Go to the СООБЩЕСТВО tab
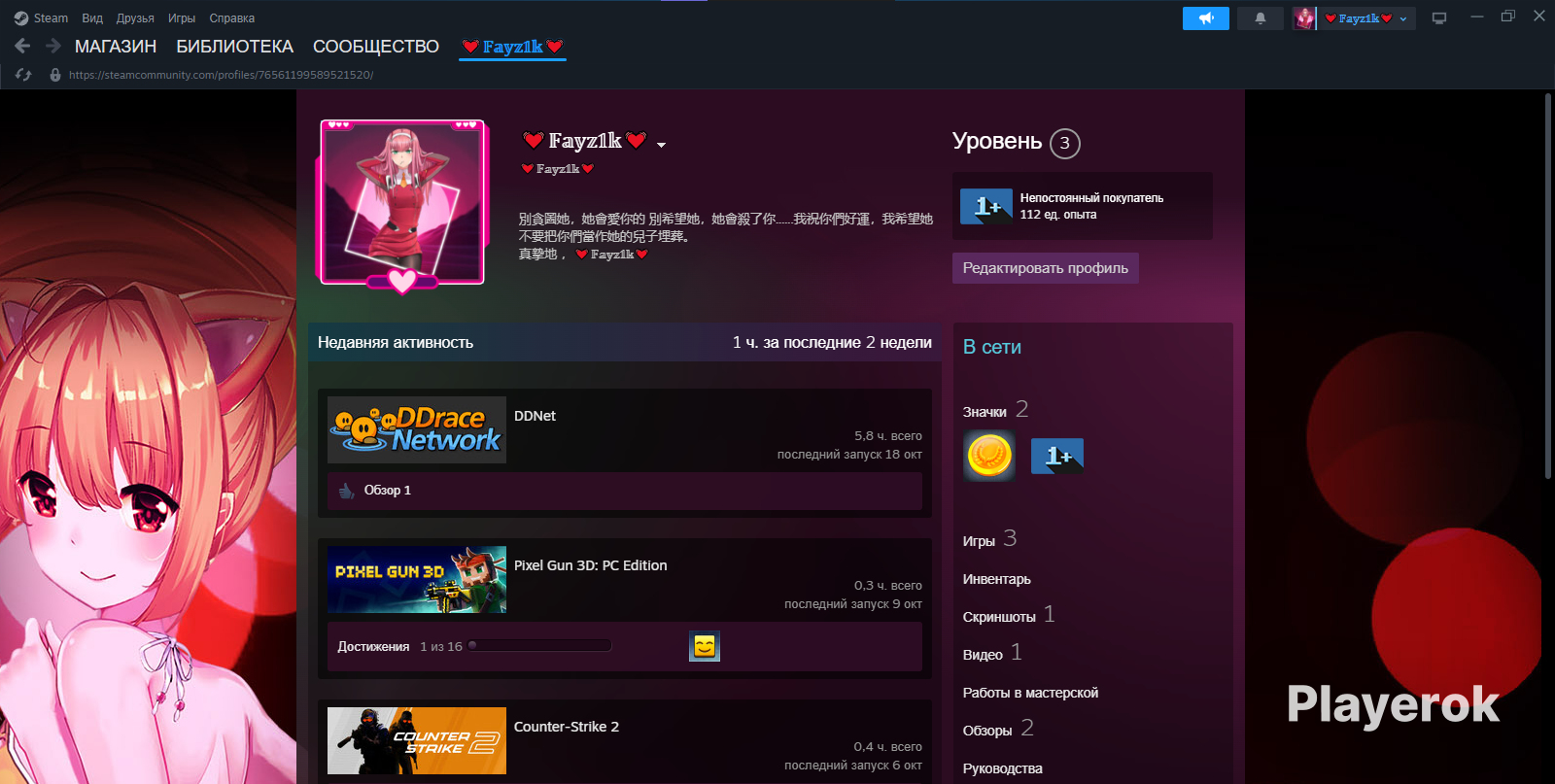This screenshot has width=1555, height=784. 376,47
